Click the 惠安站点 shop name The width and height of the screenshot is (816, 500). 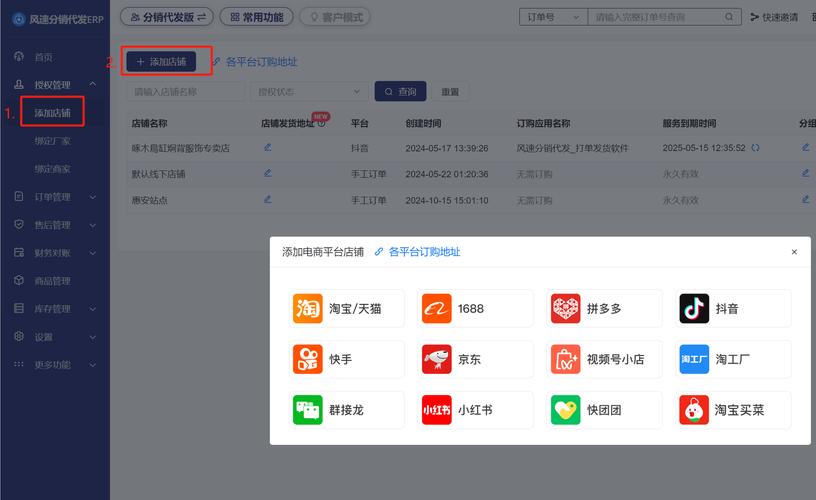pos(149,200)
